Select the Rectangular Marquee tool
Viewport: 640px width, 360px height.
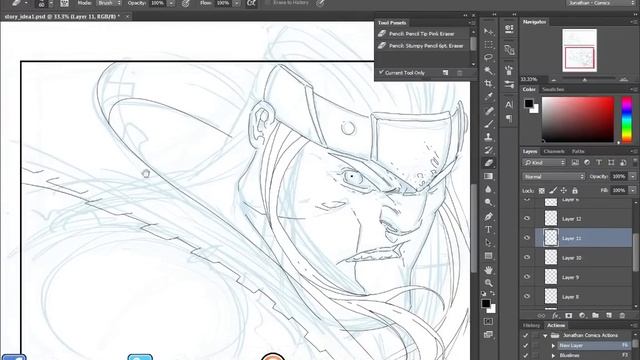(488, 44)
